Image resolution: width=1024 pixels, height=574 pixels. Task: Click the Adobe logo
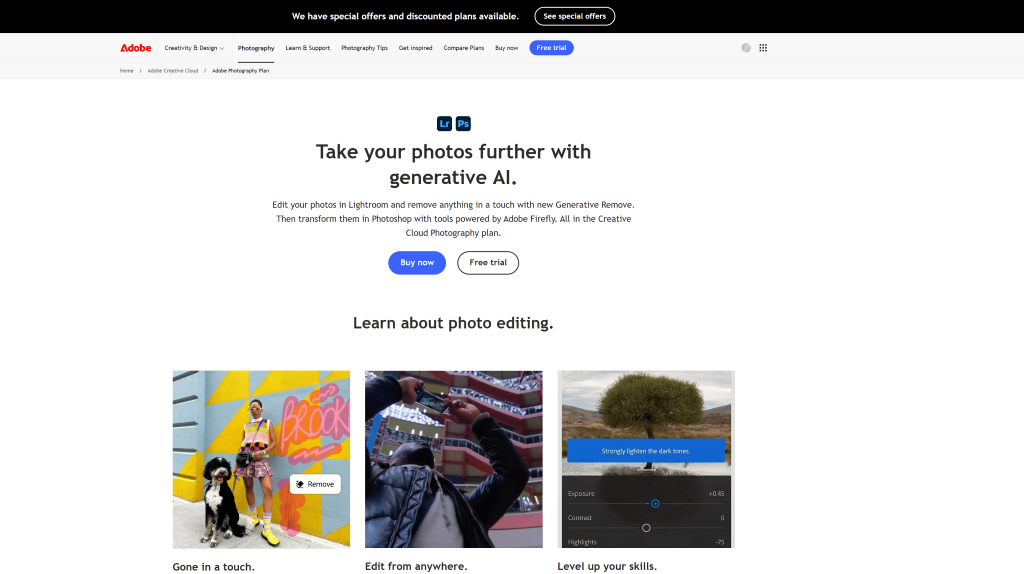click(135, 48)
